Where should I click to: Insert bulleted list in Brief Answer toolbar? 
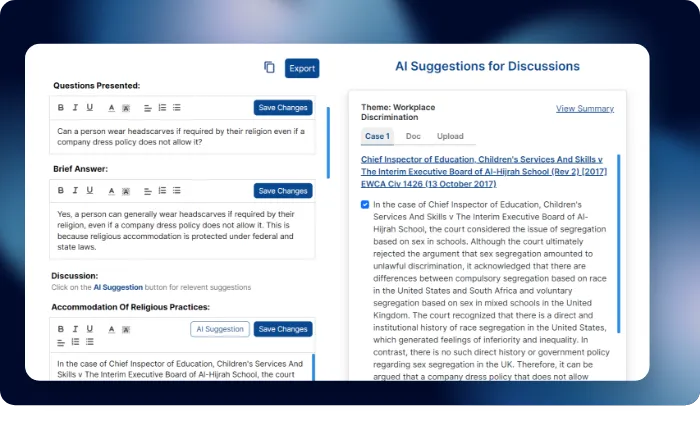click(x=177, y=191)
